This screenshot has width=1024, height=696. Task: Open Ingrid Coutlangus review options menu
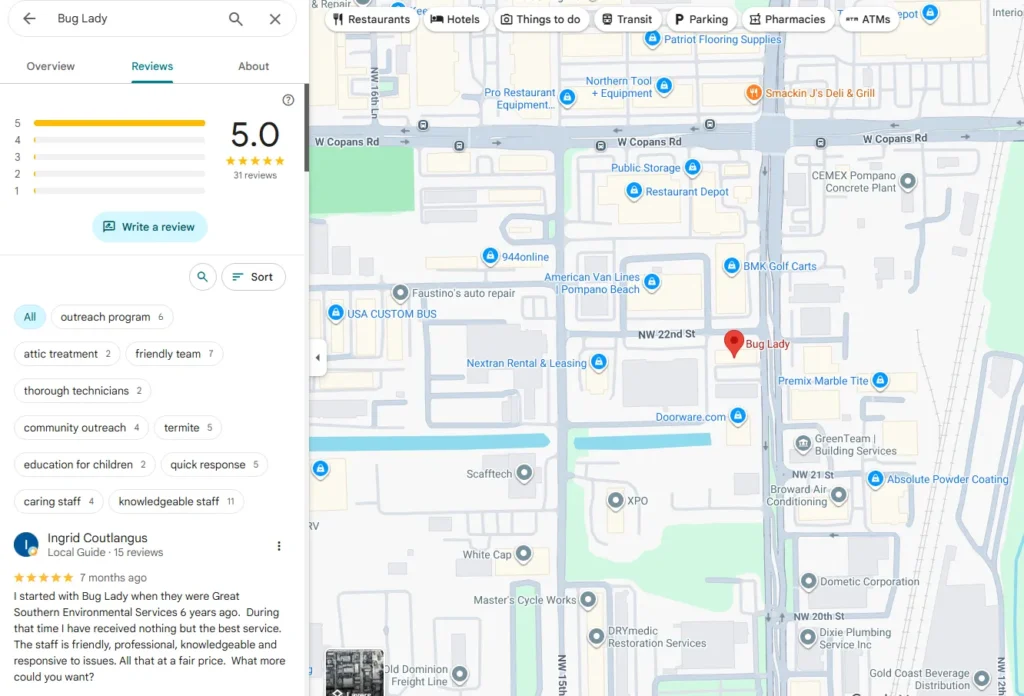coord(279,546)
